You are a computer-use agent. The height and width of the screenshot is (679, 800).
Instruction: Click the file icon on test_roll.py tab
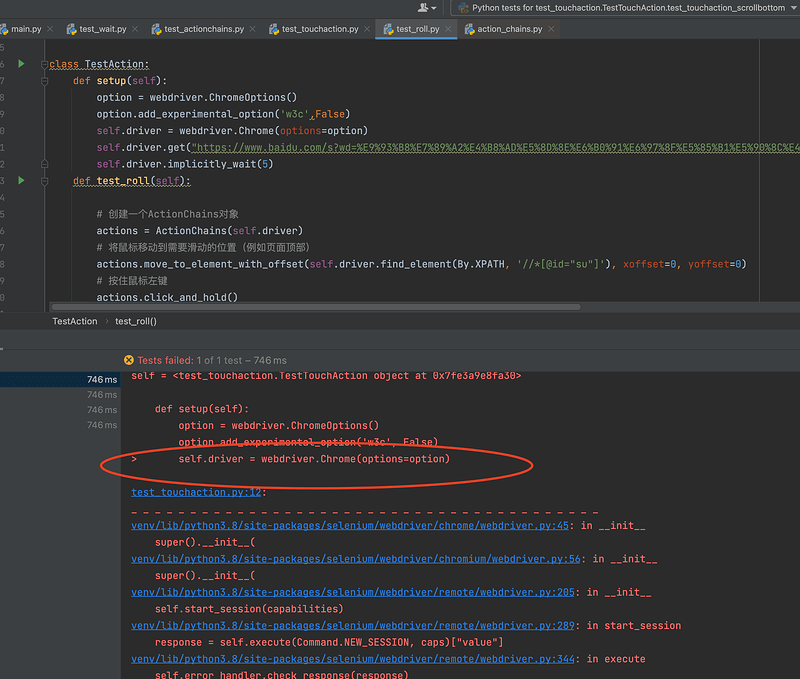click(388, 29)
